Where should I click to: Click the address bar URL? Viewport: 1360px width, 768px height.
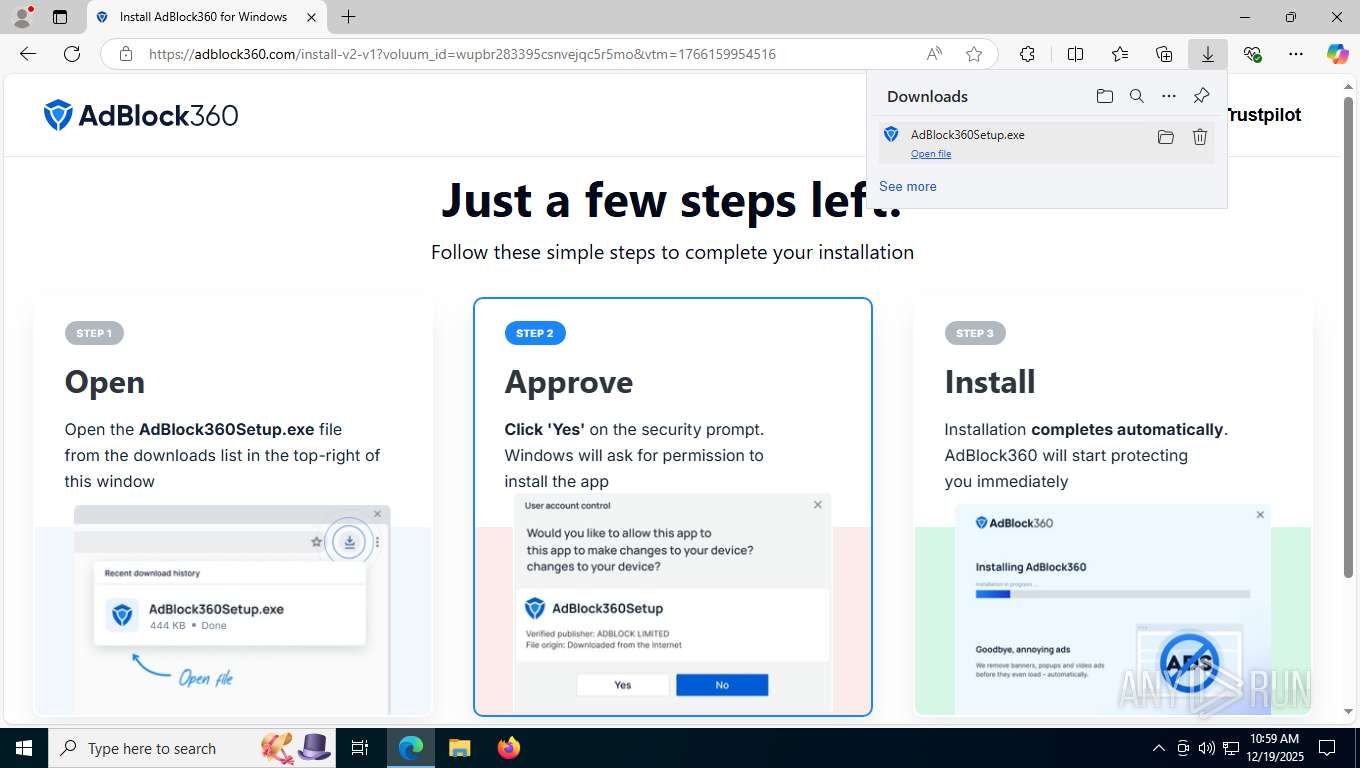(462, 54)
